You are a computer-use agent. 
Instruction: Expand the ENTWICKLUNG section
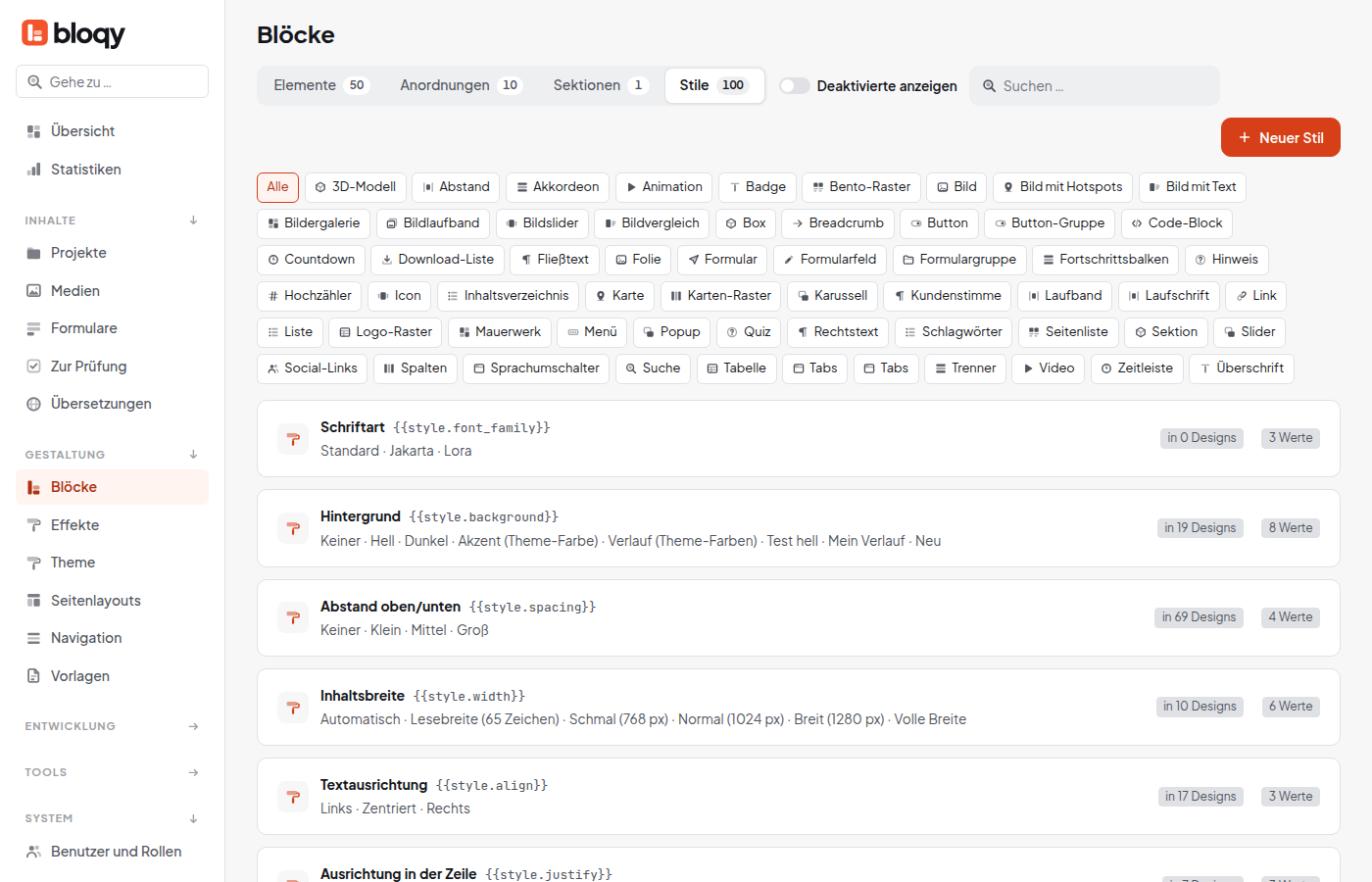pos(193,726)
